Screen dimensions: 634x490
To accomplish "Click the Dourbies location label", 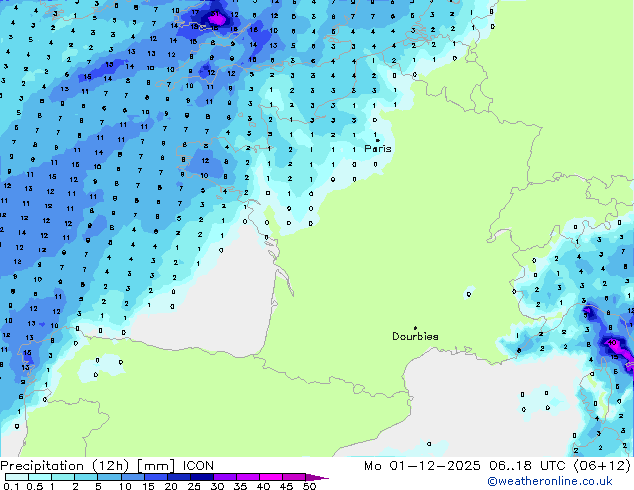I will [415, 336].
